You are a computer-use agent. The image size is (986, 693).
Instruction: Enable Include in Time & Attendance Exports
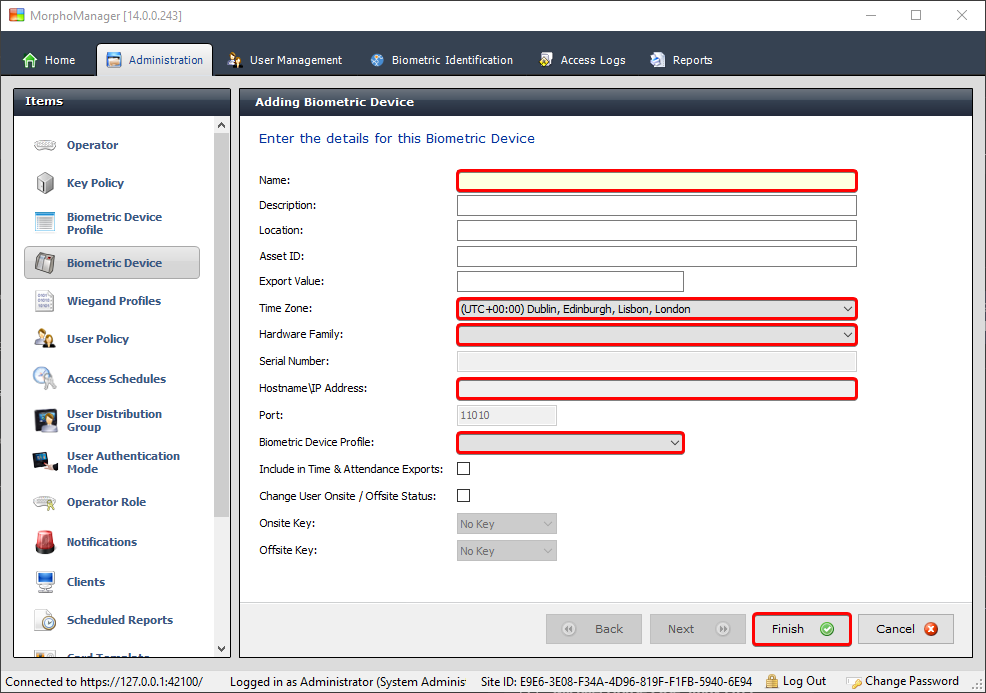(x=463, y=469)
